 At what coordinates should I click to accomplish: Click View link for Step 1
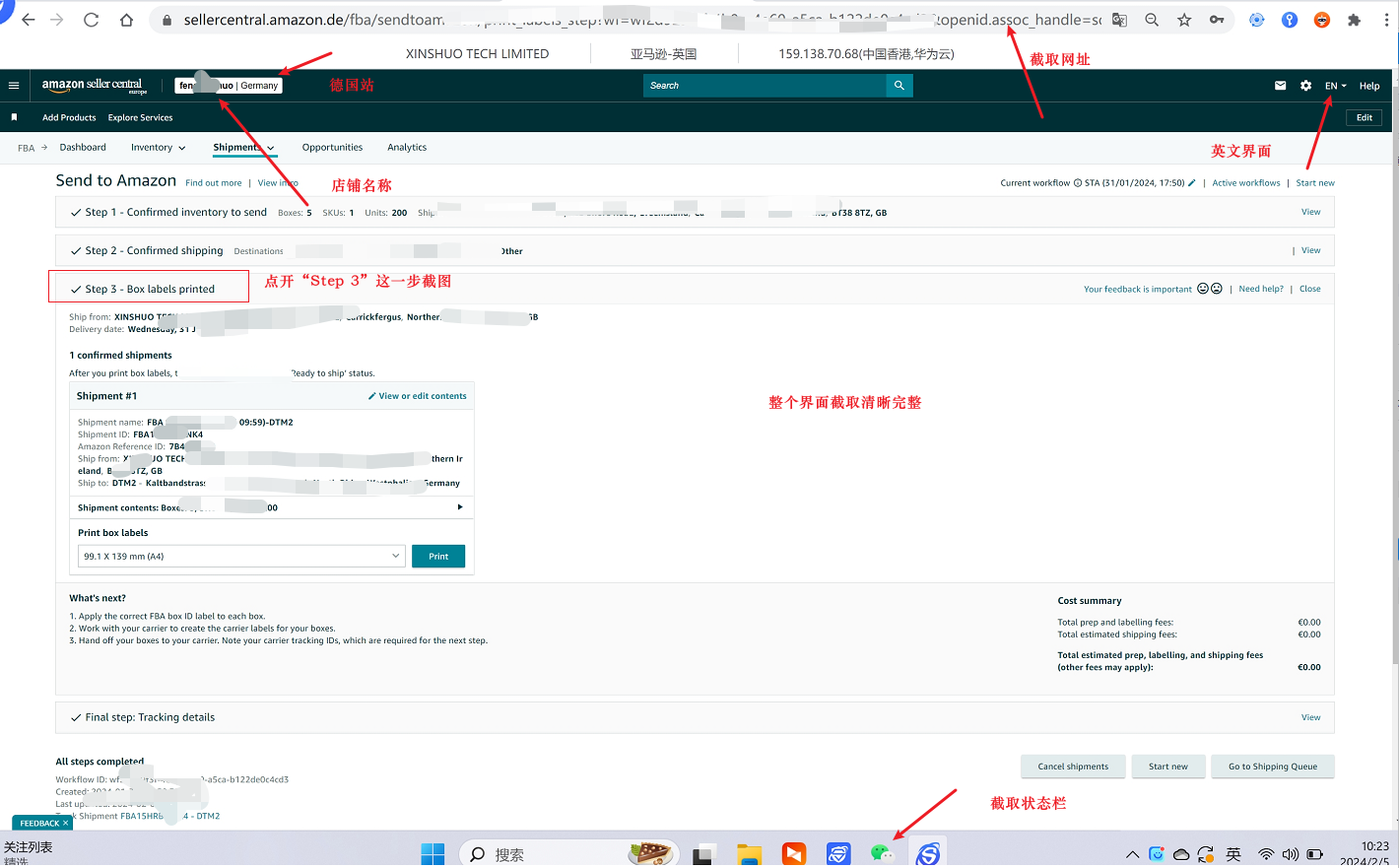(1311, 212)
